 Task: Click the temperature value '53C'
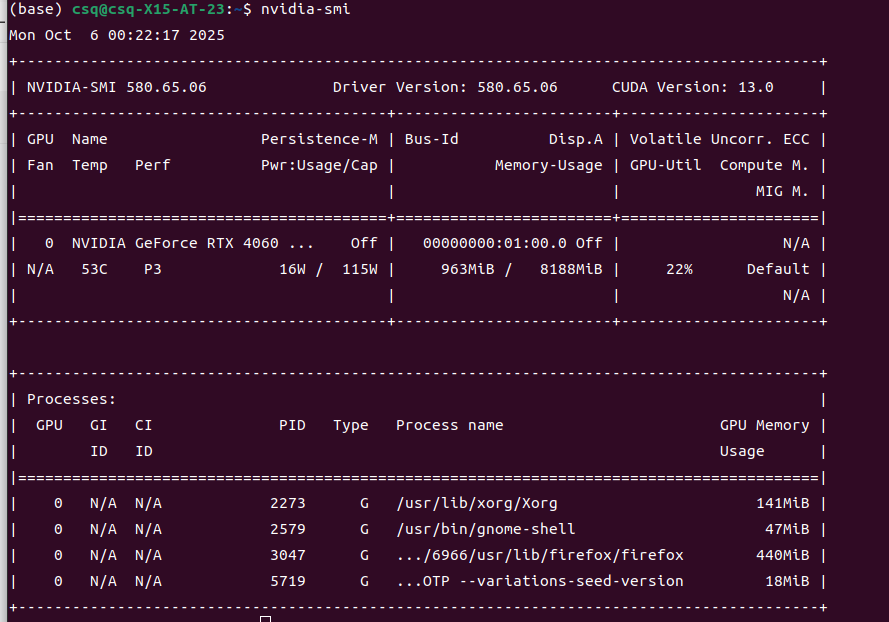(x=94, y=269)
